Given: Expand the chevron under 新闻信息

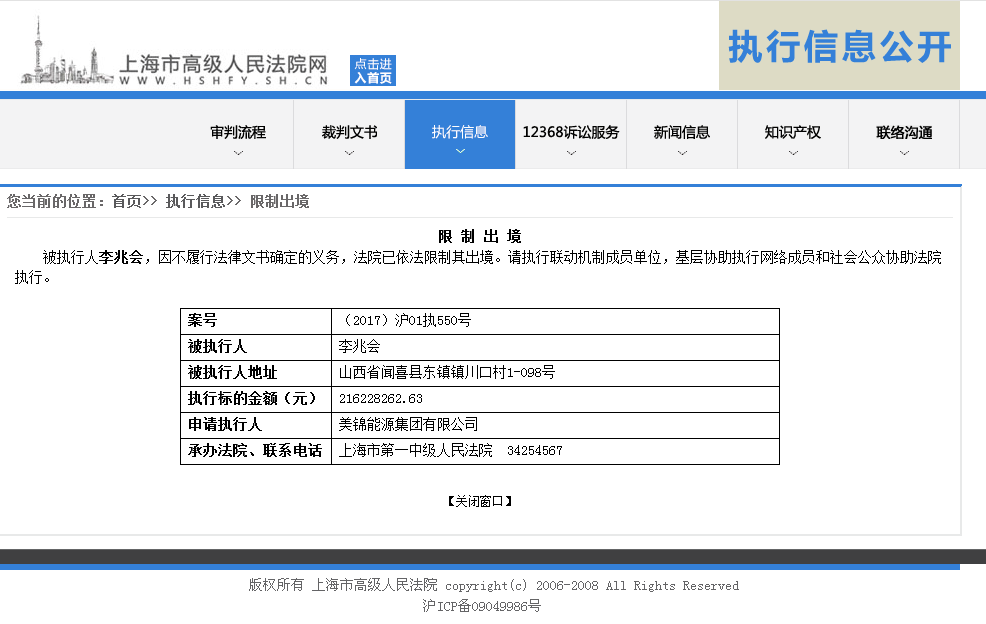Looking at the screenshot, I should (x=682, y=153).
